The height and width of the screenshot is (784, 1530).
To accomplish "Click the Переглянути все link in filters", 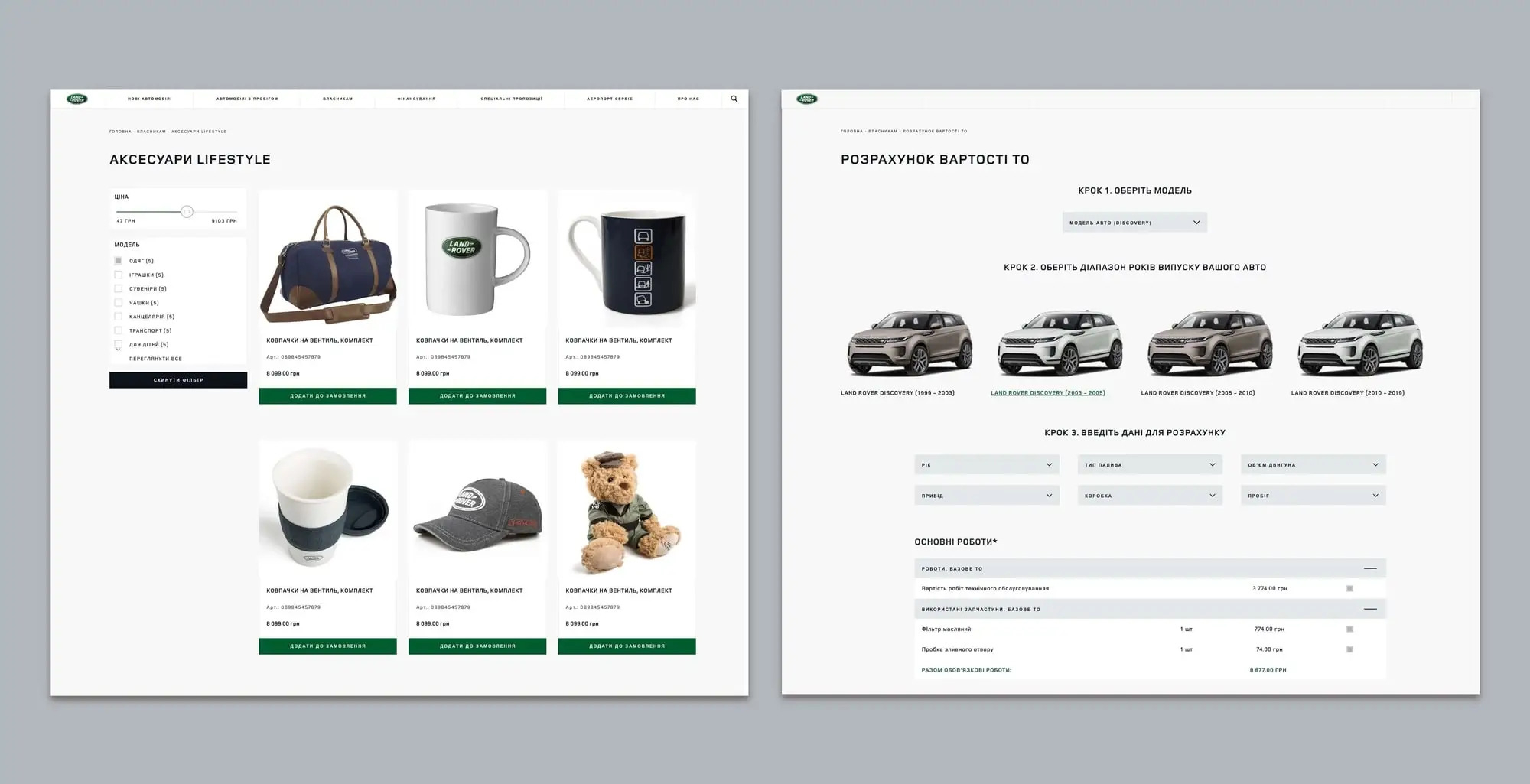I will [155, 359].
